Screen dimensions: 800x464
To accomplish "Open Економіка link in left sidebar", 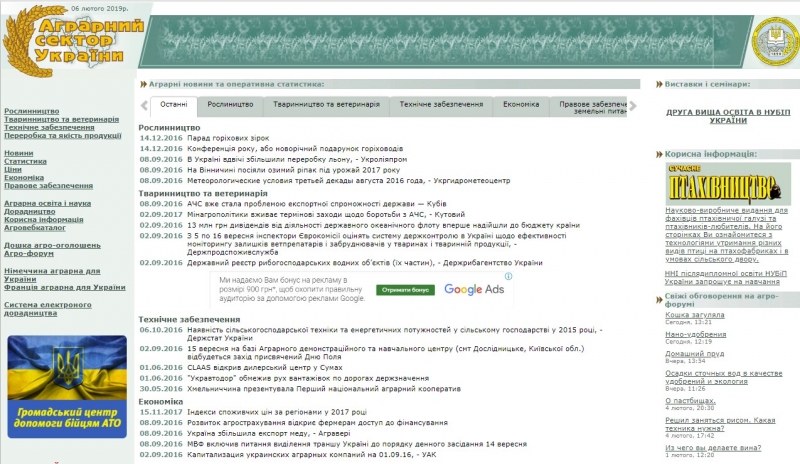I will 24,177.
